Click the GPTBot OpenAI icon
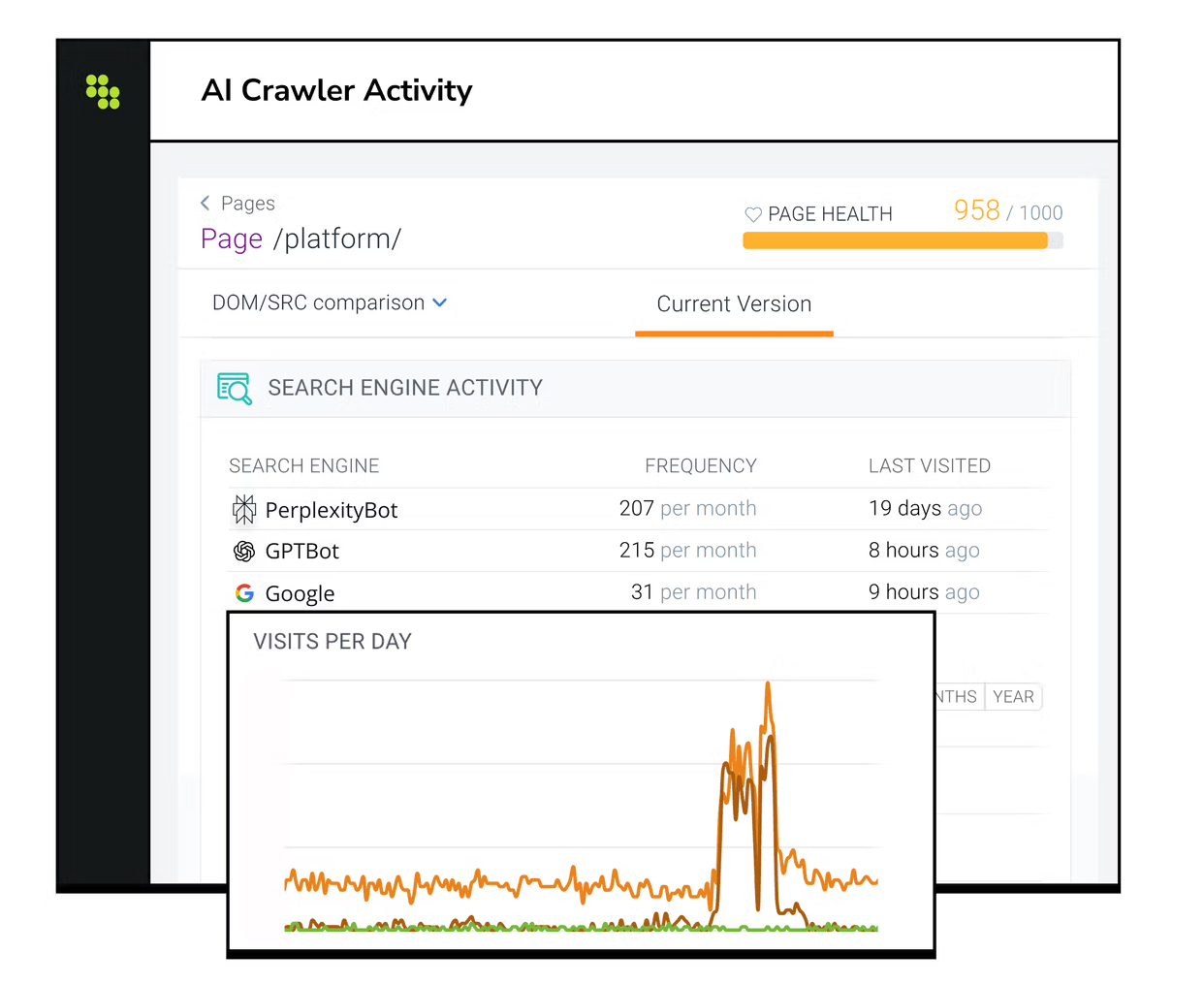Image resolution: width=1204 pixels, height=985 pixels. point(244,551)
